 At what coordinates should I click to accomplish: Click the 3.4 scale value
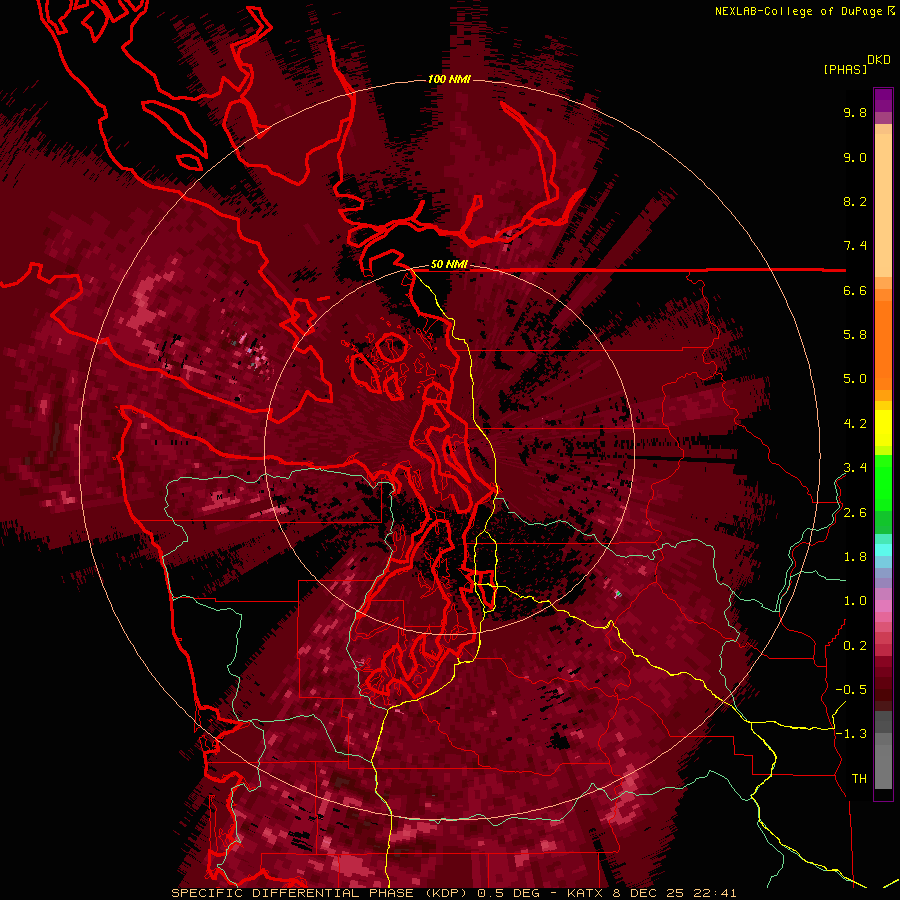click(855, 467)
